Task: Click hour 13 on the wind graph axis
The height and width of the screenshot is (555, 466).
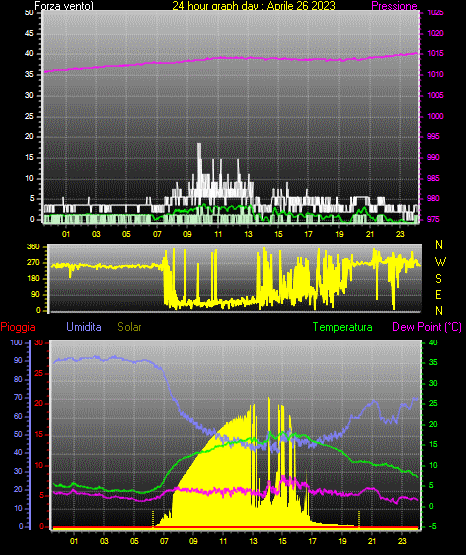Action: [x=248, y=234]
